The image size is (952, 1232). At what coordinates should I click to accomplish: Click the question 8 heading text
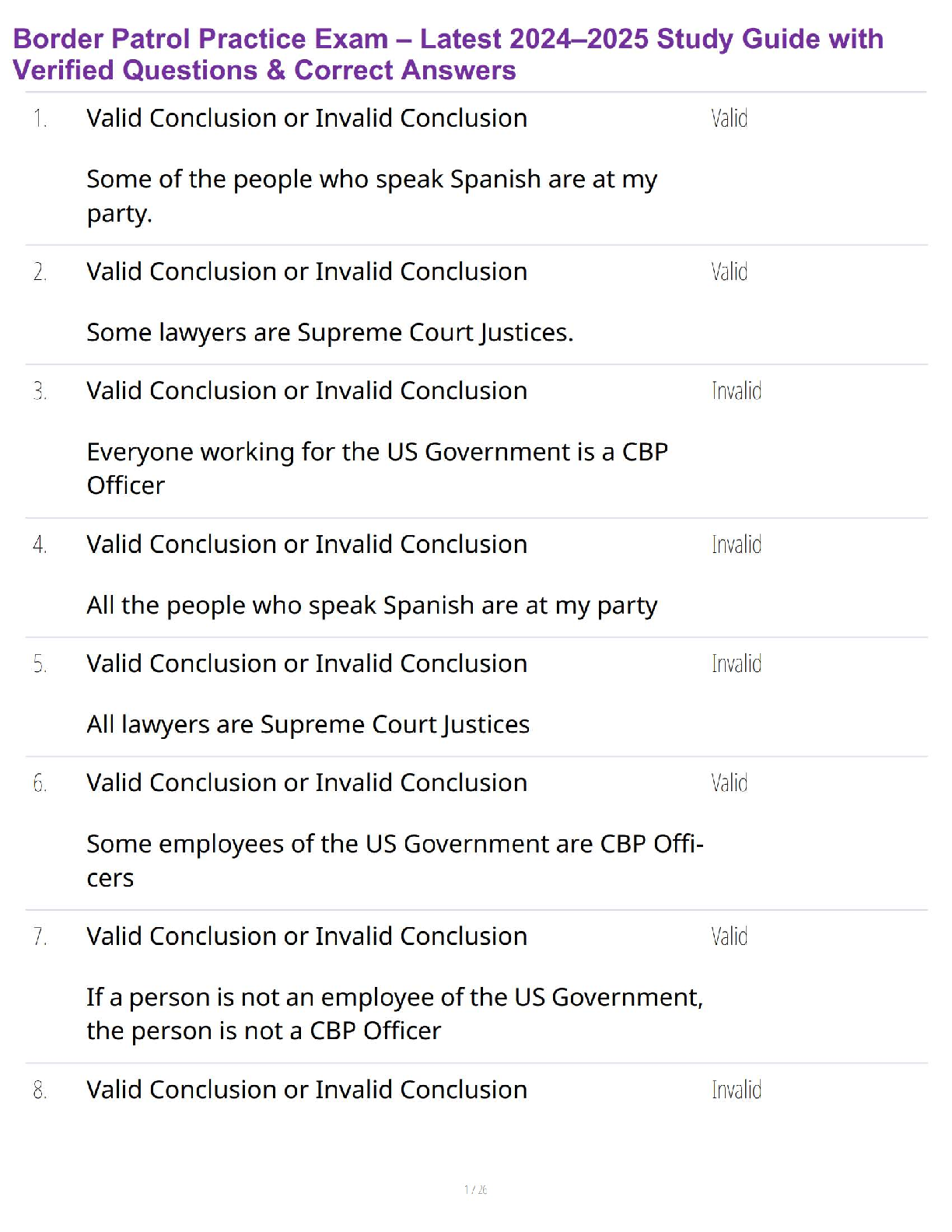[x=306, y=1090]
